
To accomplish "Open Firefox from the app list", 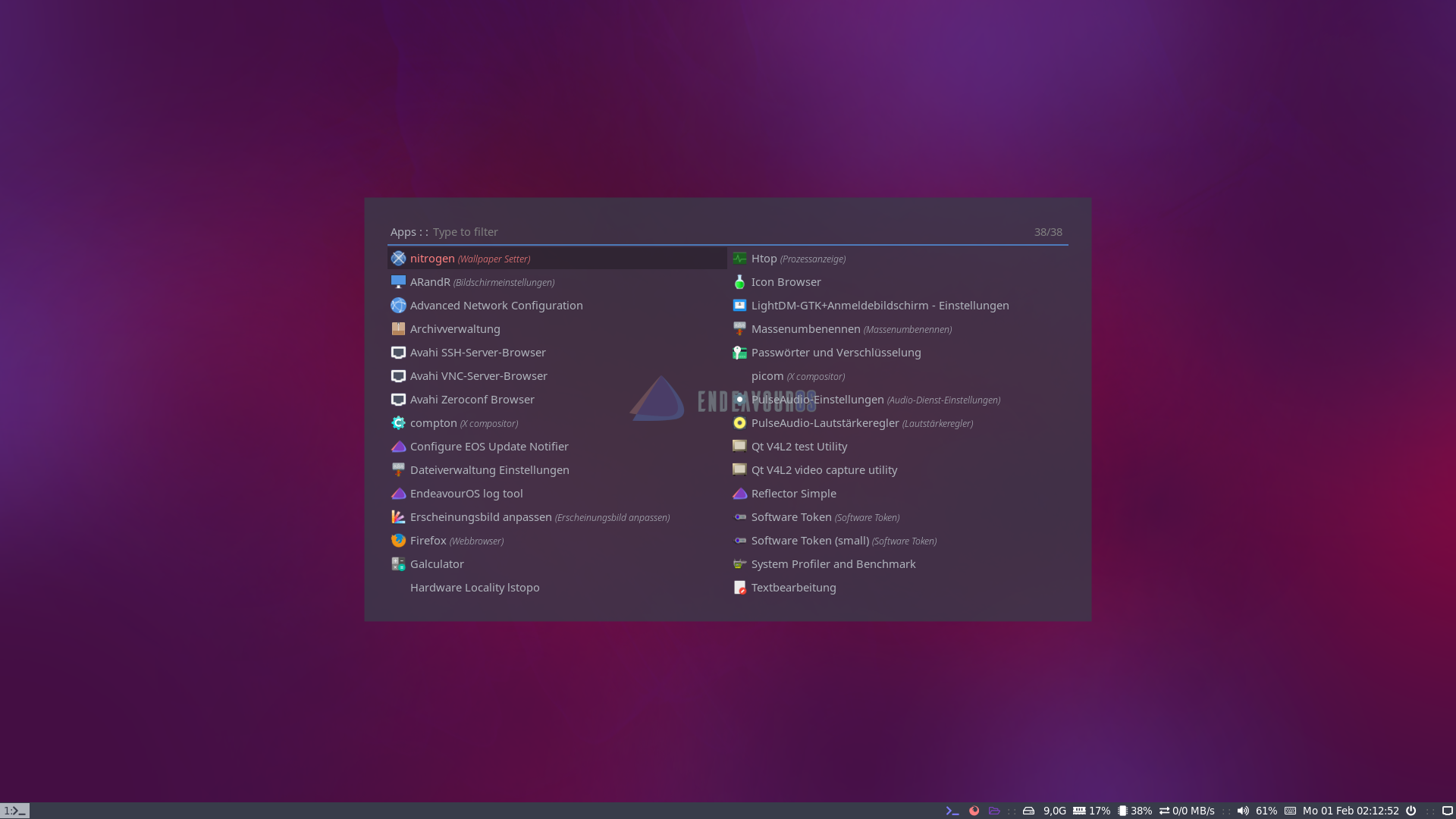I will (x=428, y=541).
